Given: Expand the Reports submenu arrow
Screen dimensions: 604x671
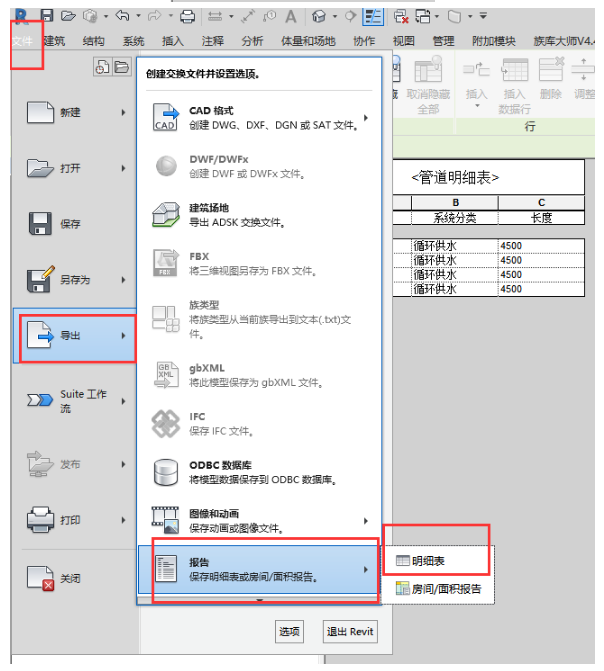Looking at the screenshot, I should [x=366, y=570].
